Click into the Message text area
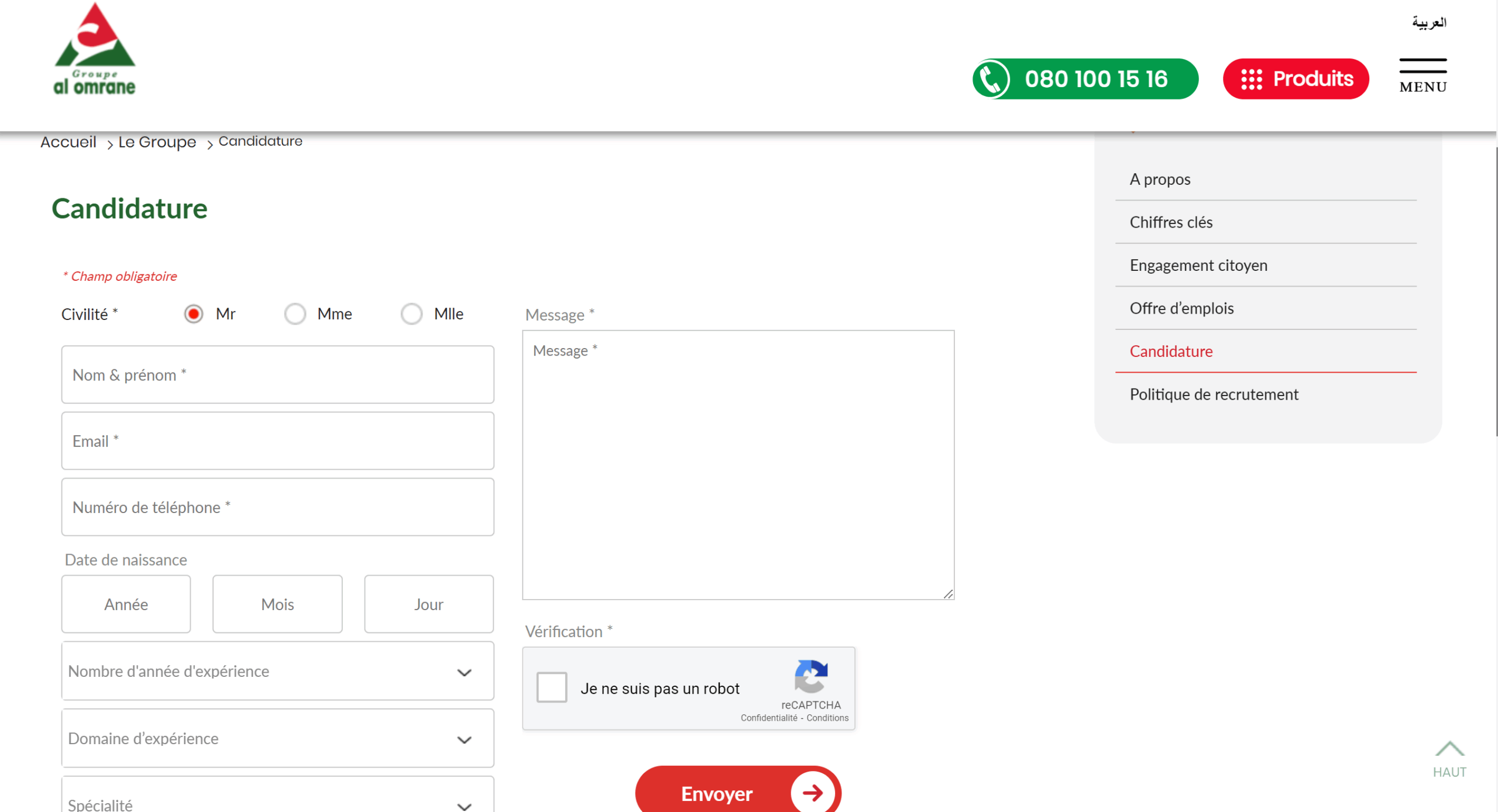This screenshot has height=812, width=1498. (738, 465)
